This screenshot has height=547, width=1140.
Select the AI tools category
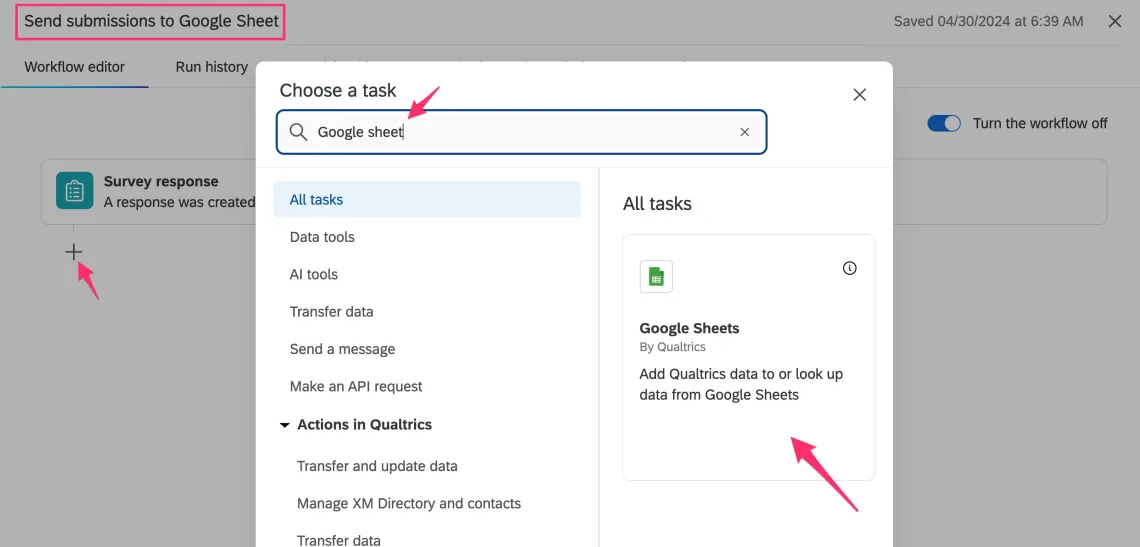point(314,274)
